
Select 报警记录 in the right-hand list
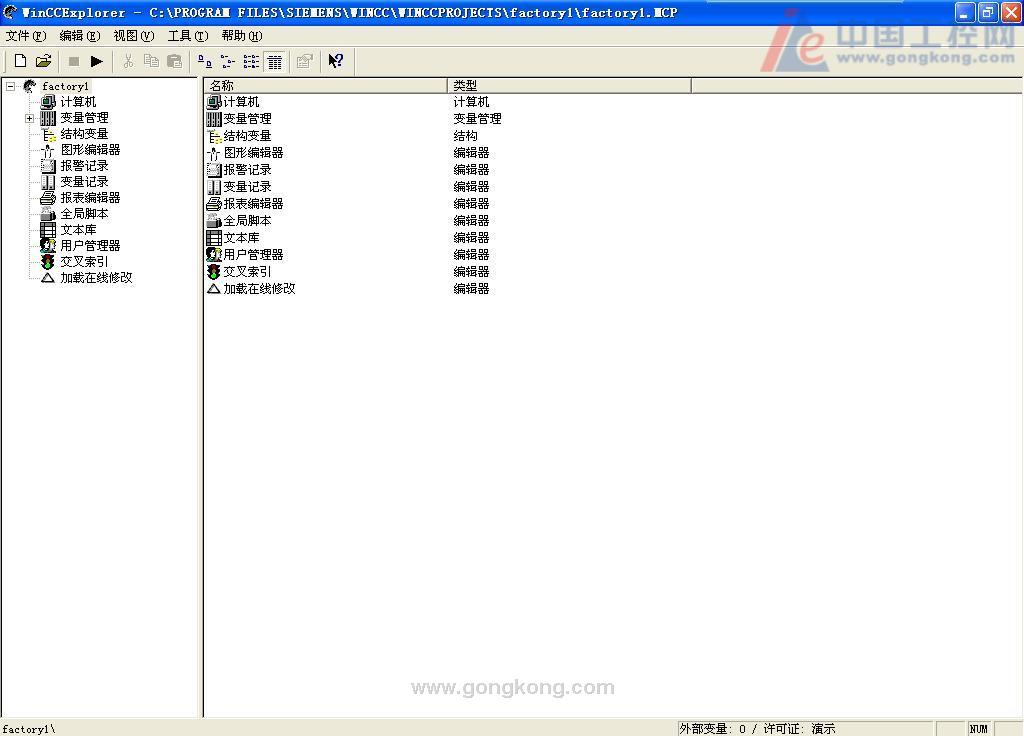(x=247, y=170)
